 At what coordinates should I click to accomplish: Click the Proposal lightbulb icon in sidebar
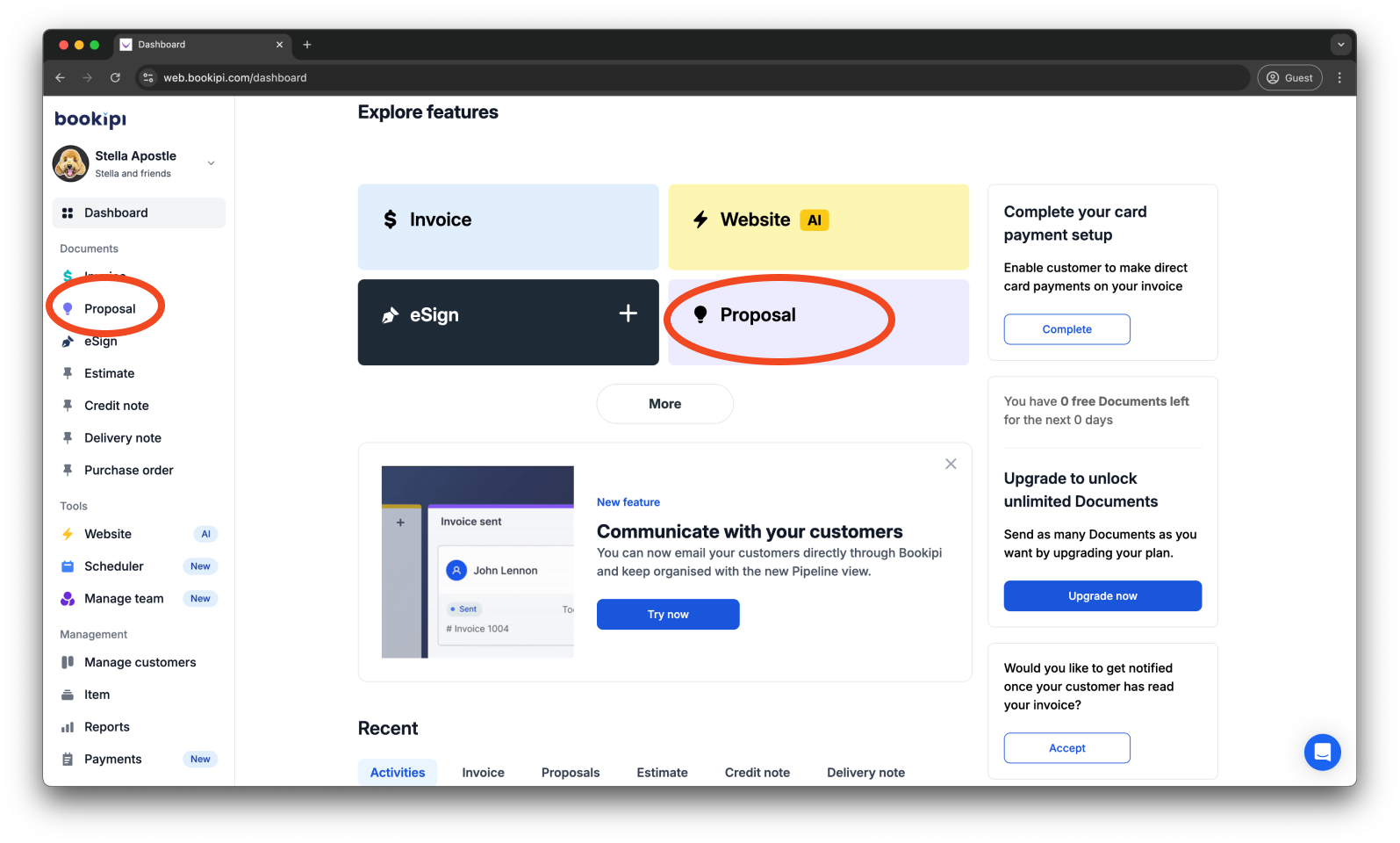[68, 309]
